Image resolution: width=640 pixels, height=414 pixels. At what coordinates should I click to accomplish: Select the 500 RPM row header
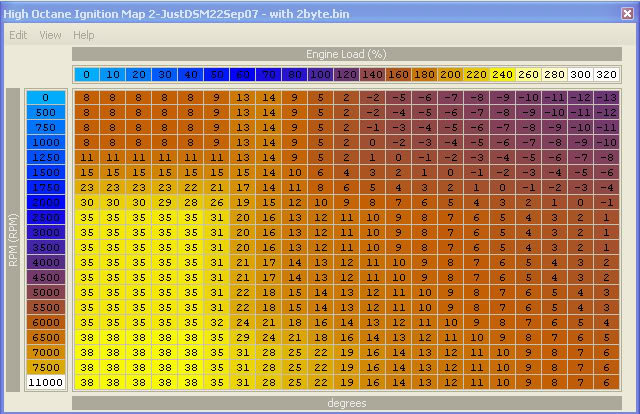(x=46, y=113)
